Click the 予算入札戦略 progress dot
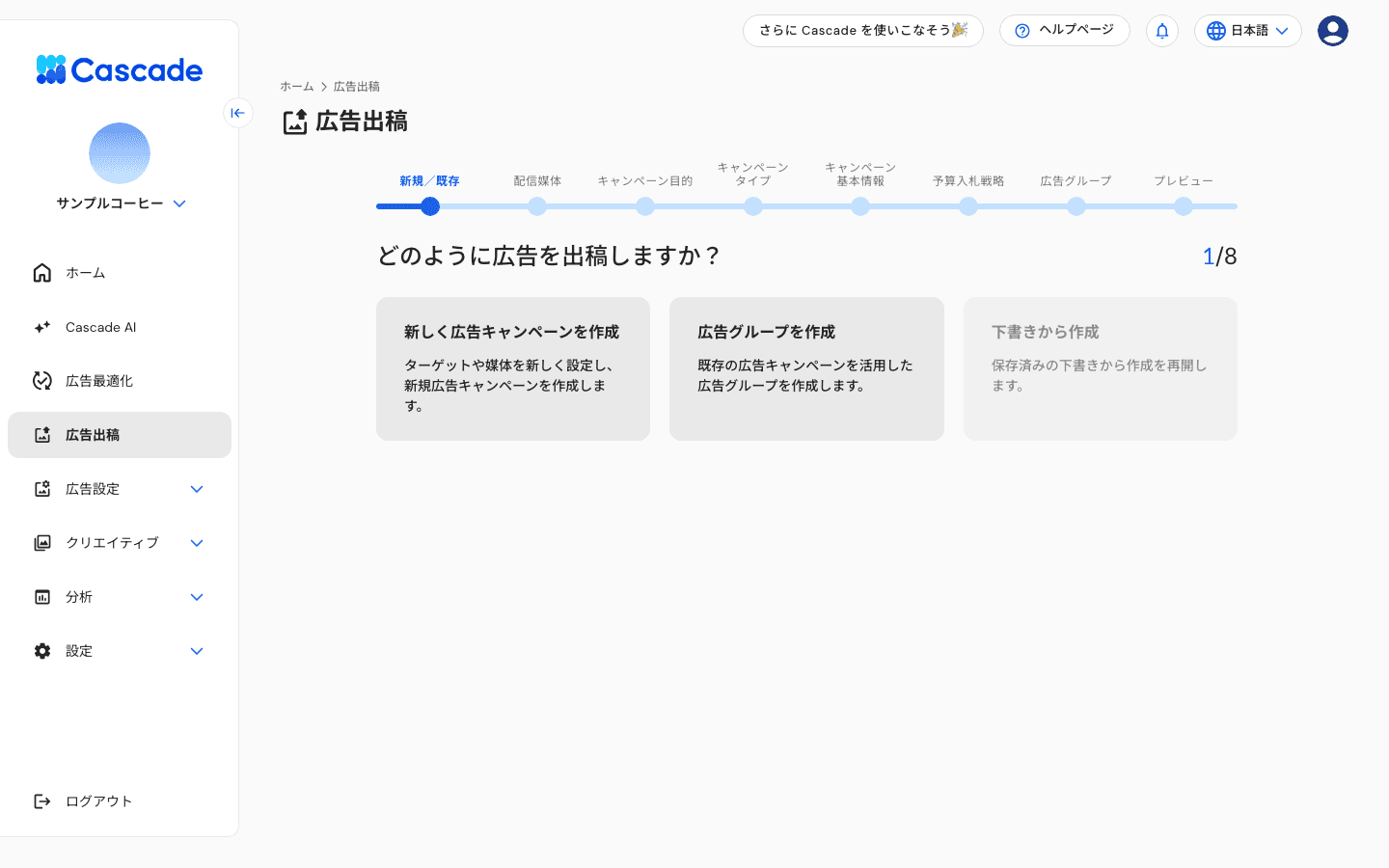This screenshot has height=868, width=1389. point(968,206)
